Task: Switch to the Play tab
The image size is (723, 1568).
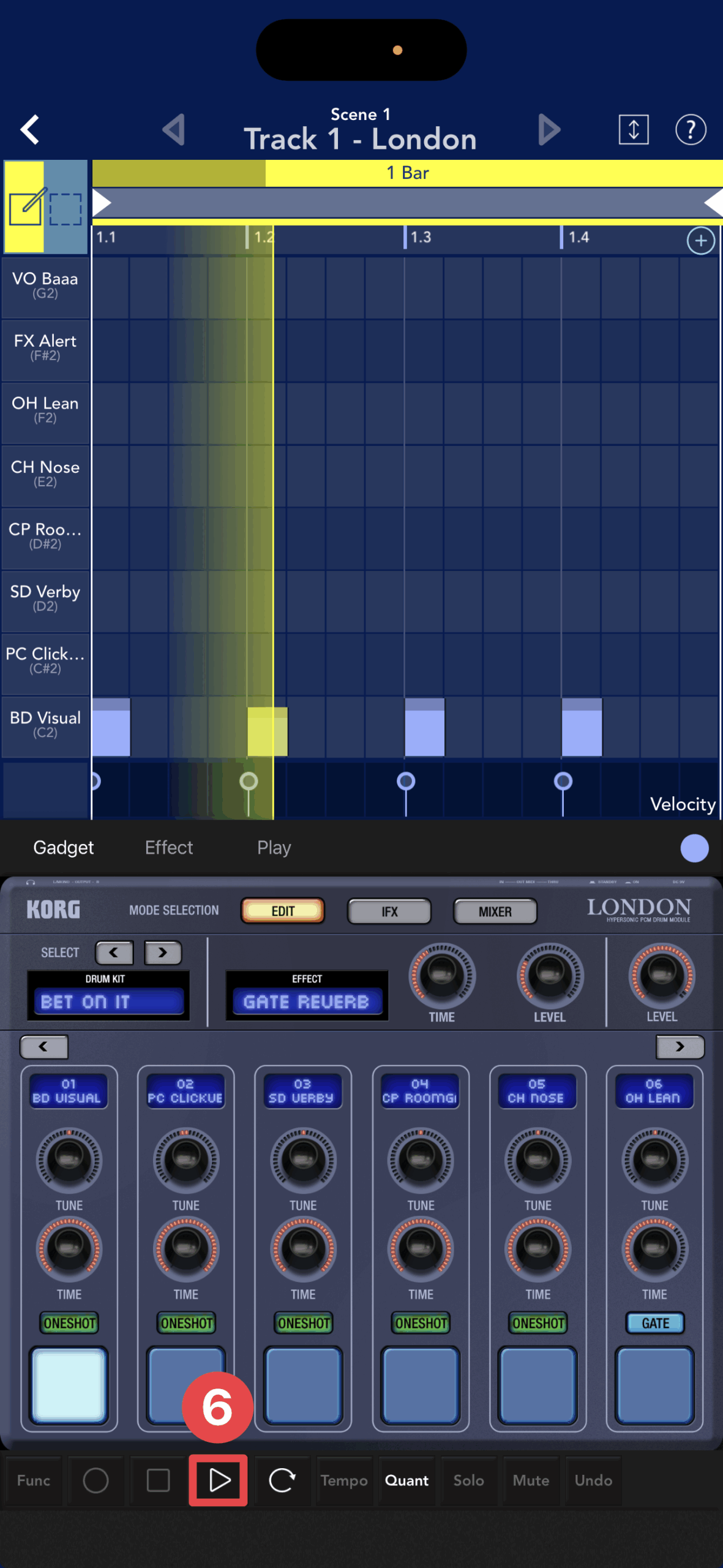Action: tap(274, 848)
